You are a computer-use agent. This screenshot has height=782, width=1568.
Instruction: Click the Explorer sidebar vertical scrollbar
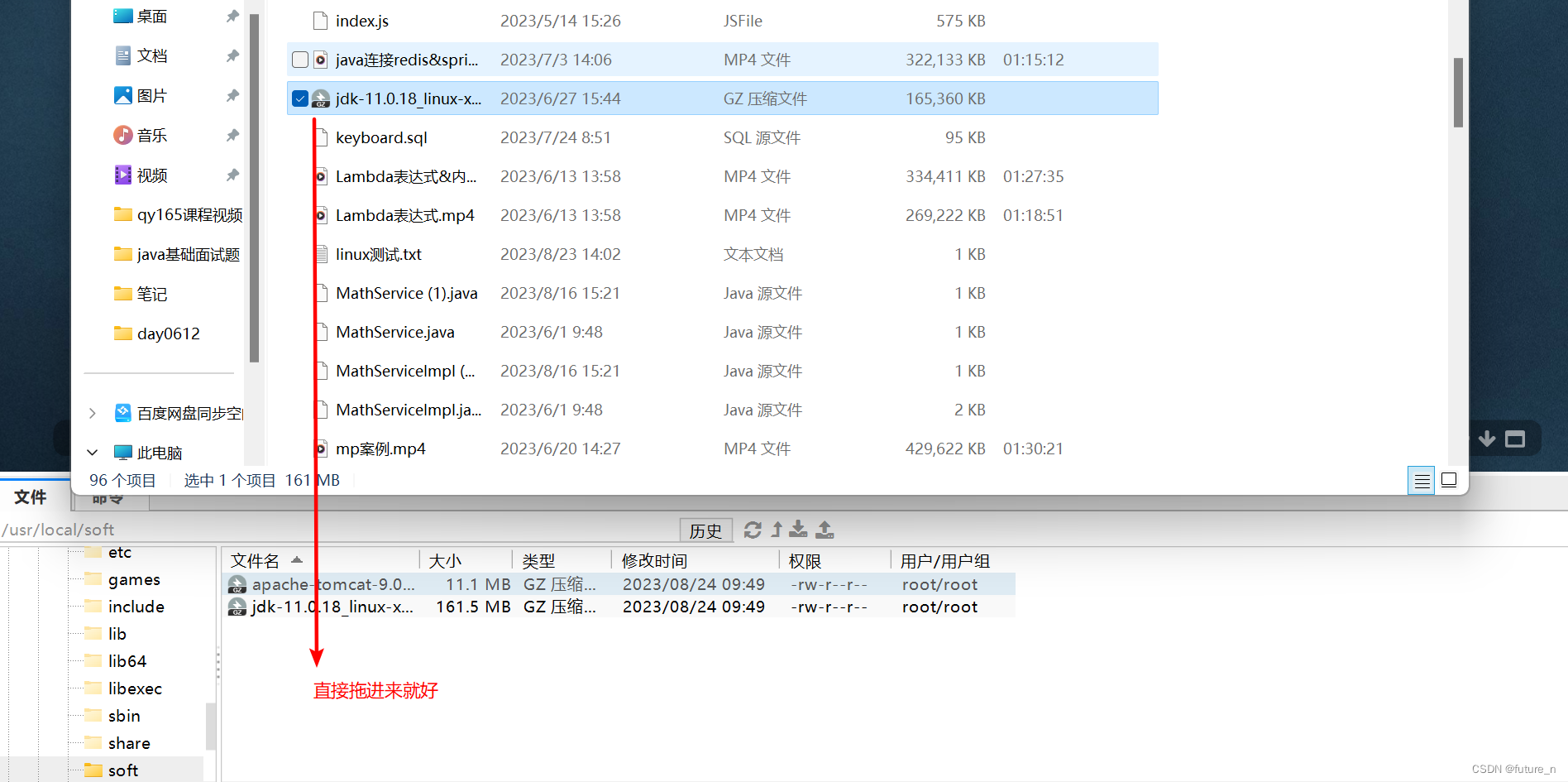point(254,189)
